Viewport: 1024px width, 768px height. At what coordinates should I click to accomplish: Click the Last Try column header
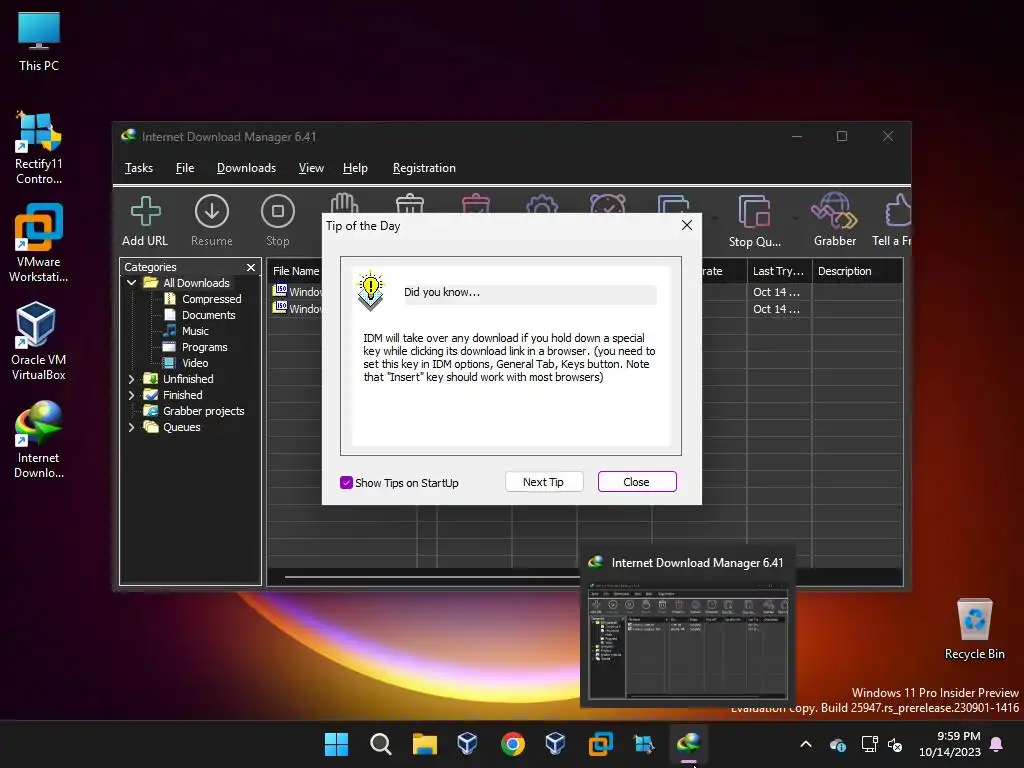point(779,271)
